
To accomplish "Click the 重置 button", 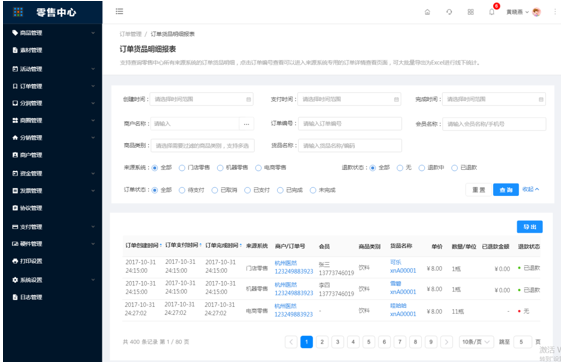I will tap(478, 190).
